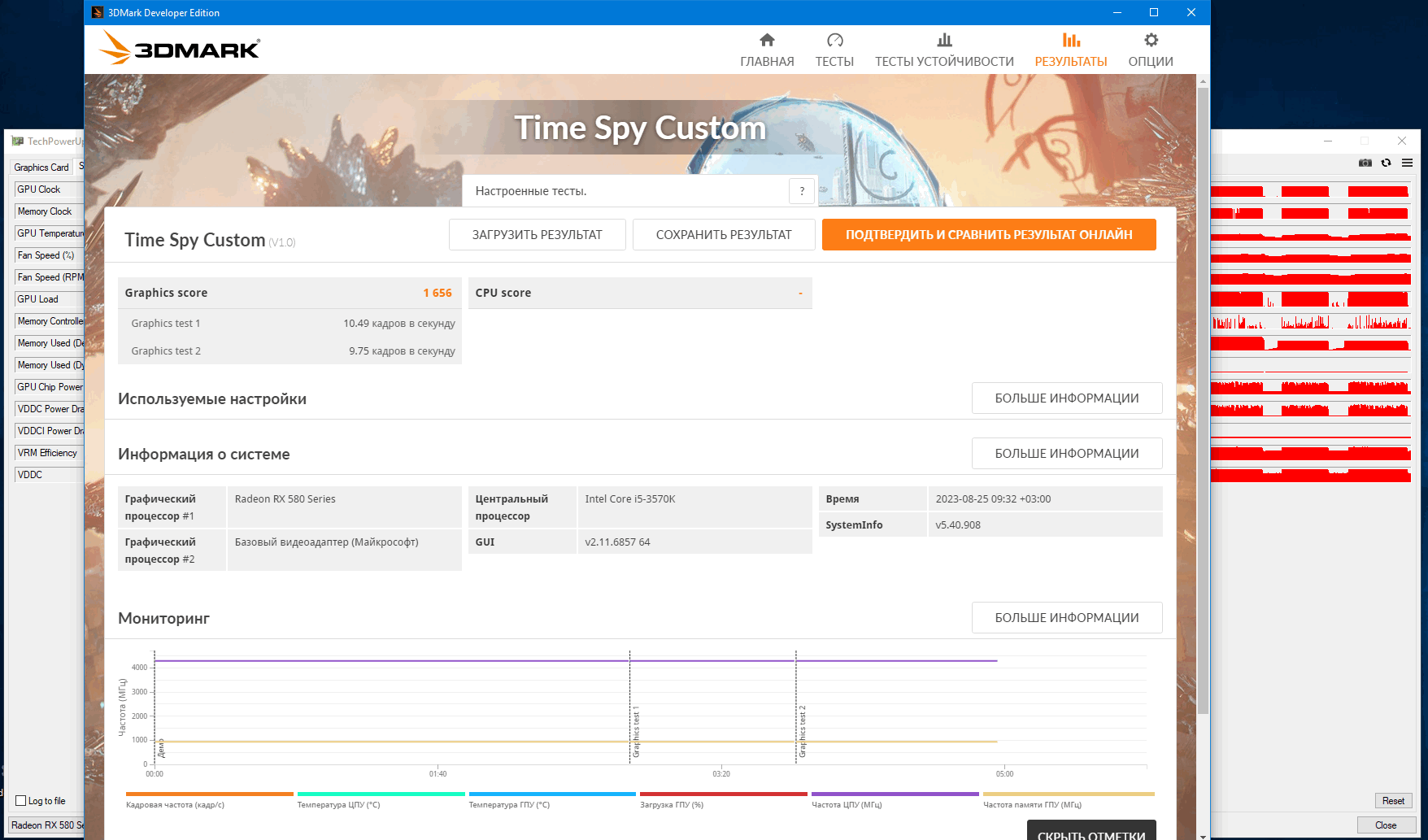Open more info for Мониторинг

[x=1067, y=618]
